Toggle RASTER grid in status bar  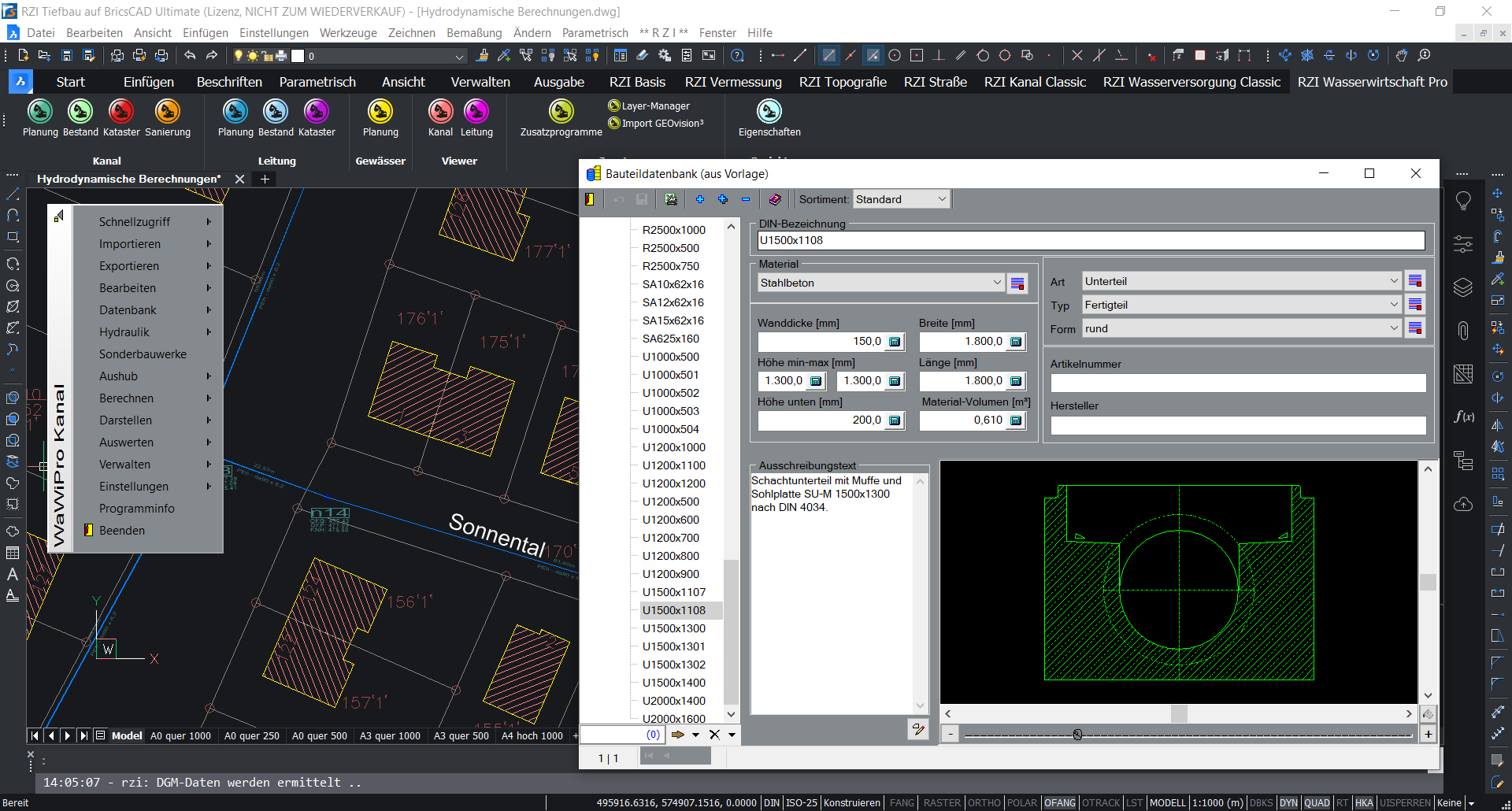[942, 803]
